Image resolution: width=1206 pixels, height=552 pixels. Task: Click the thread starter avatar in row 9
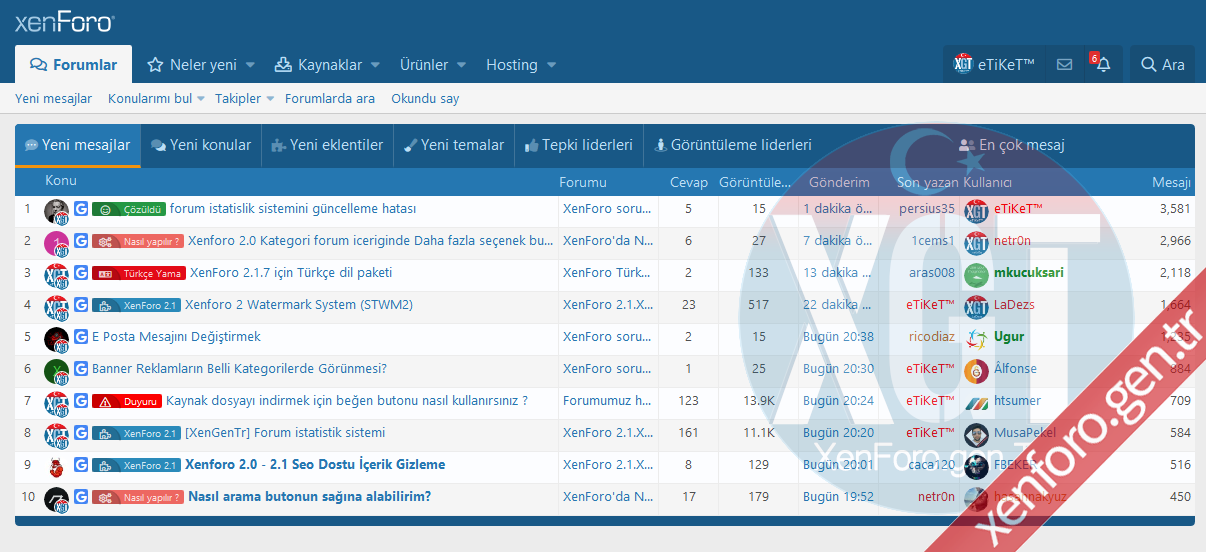[56, 465]
